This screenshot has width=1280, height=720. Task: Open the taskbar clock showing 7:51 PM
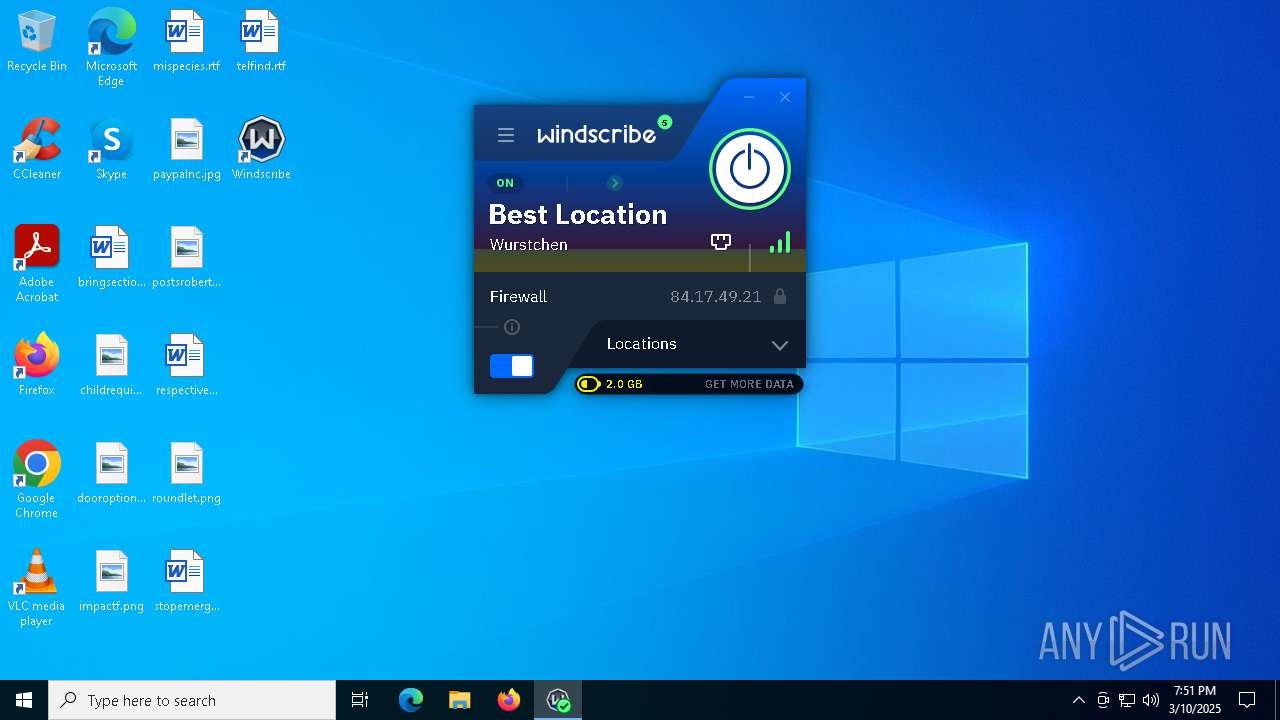(1195, 700)
